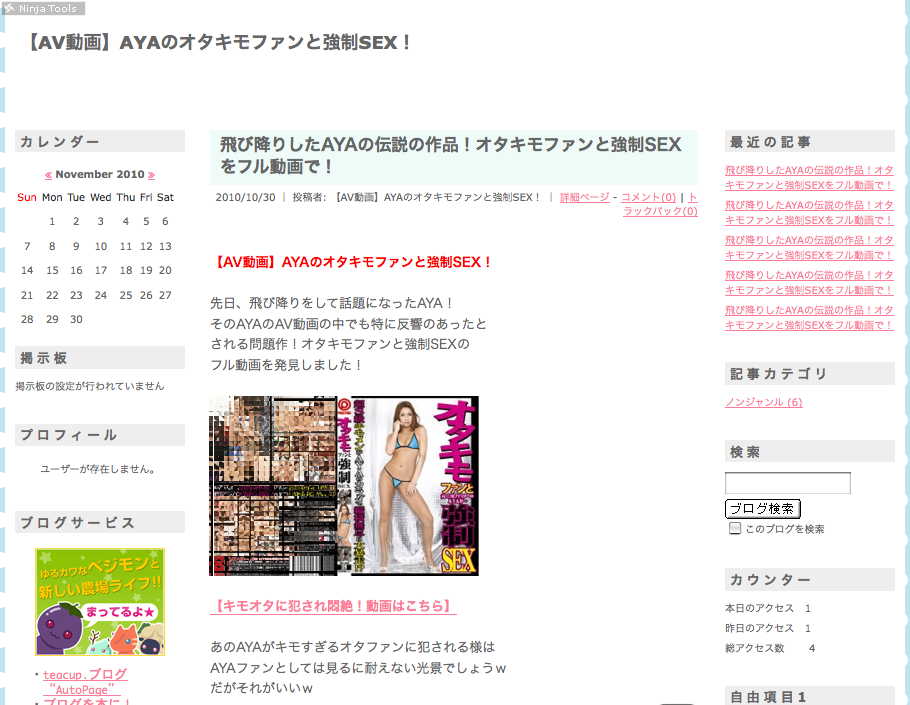Click the red heading inside the post
Screen dimensions: 910x705
tap(351, 262)
